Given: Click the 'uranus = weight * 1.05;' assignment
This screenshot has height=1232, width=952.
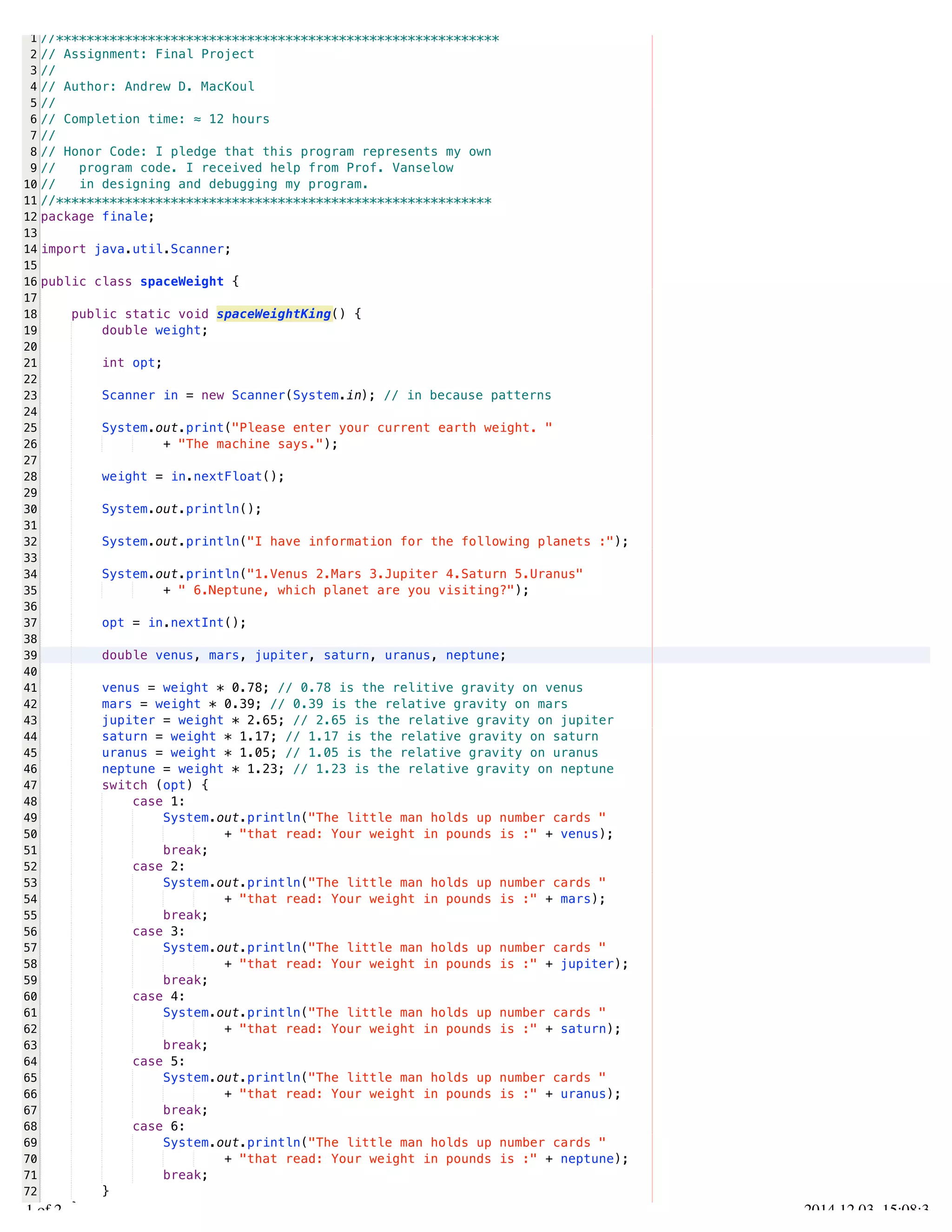Looking at the screenshot, I should 190,753.
